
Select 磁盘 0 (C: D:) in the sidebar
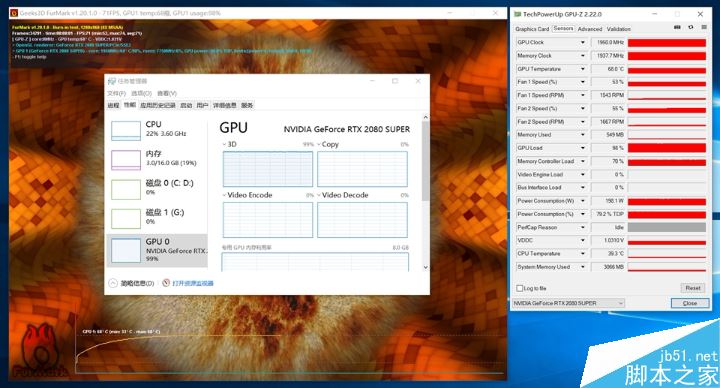coord(158,189)
